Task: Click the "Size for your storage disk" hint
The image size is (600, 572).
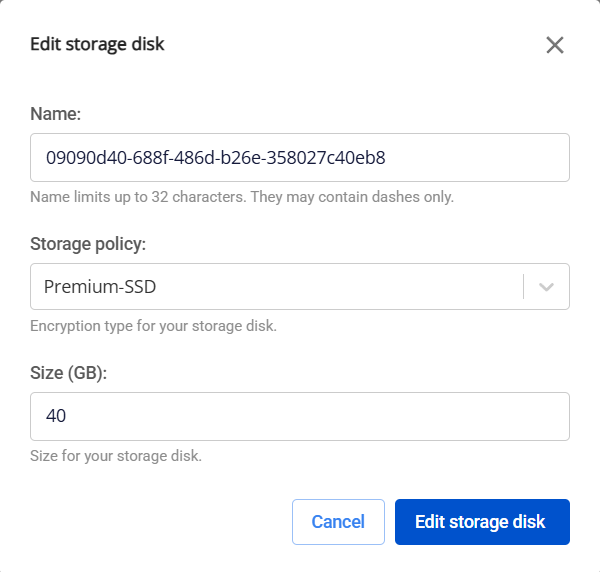Action: [x=116, y=456]
